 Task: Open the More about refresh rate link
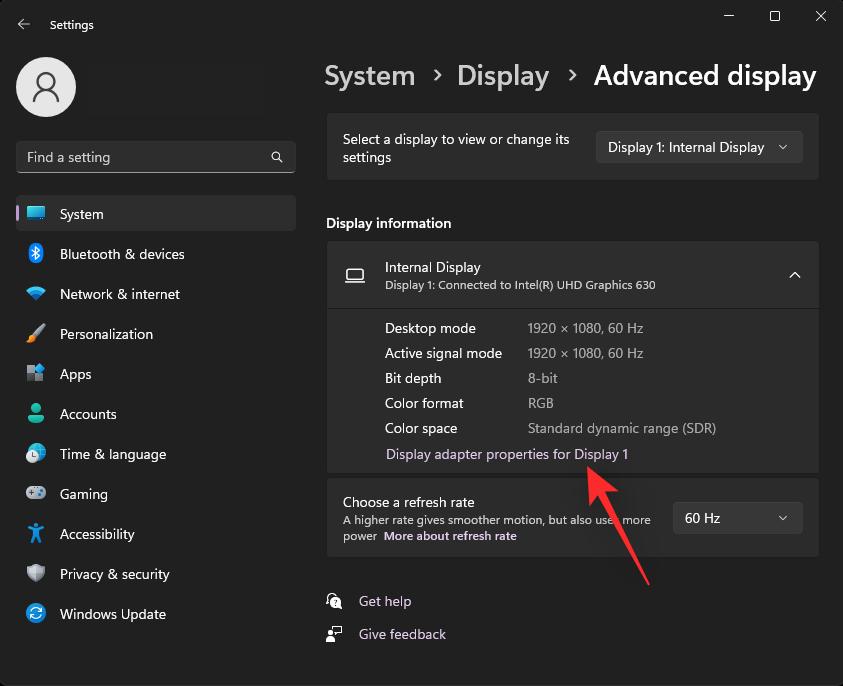(x=450, y=536)
